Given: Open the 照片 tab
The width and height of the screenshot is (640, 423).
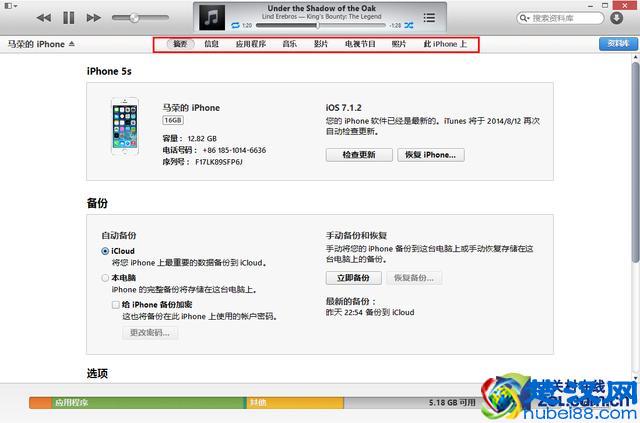Looking at the screenshot, I should point(399,44).
